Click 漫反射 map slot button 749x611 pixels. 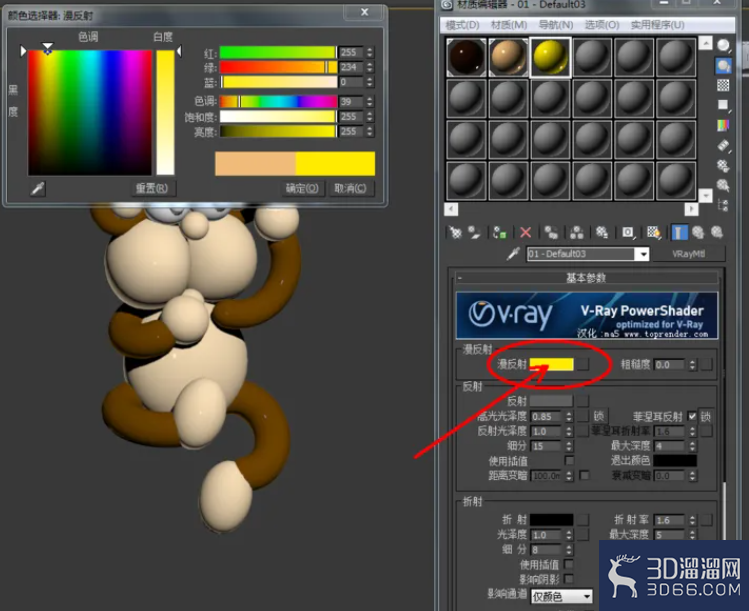pos(582,364)
